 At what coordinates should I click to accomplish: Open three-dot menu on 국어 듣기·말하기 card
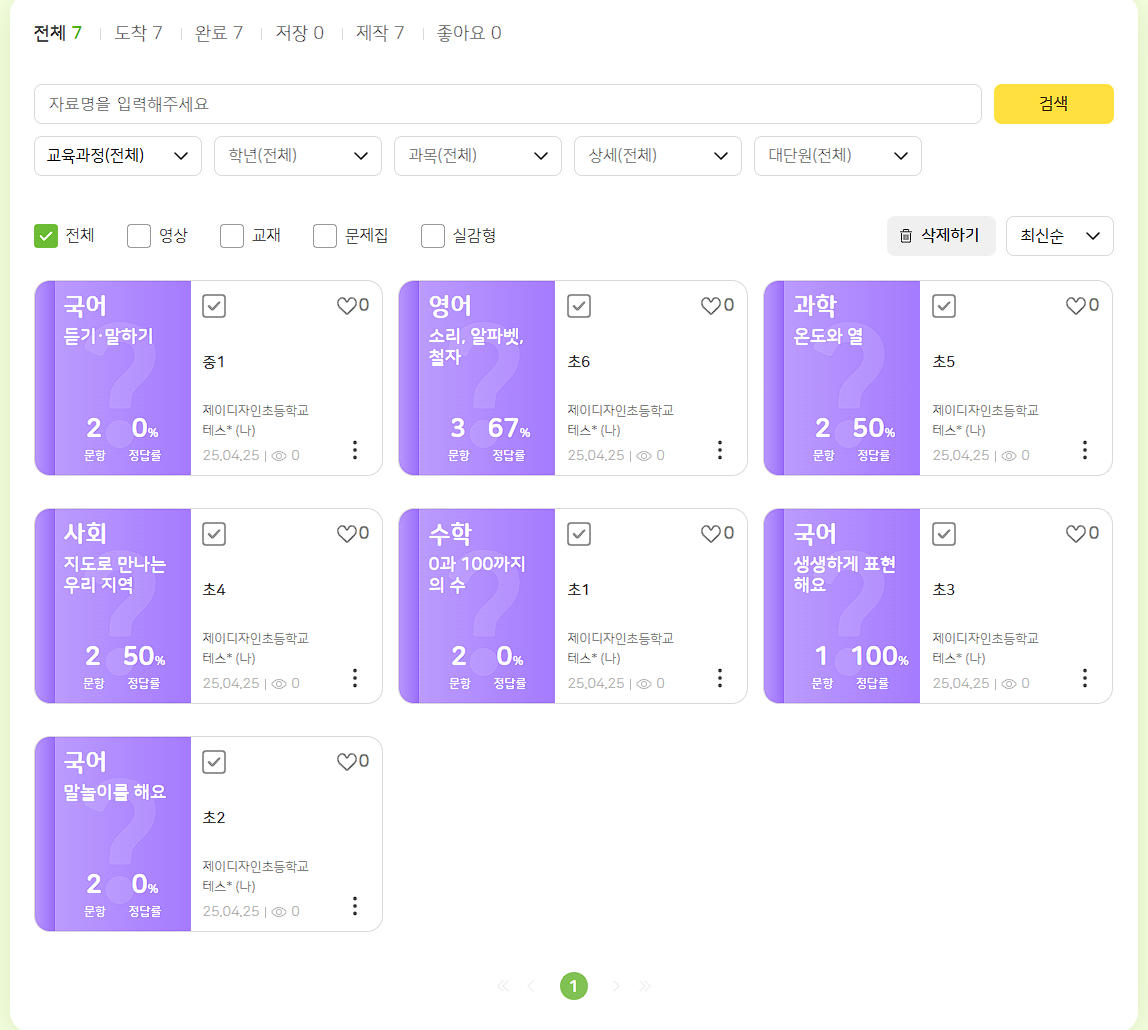(x=354, y=450)
